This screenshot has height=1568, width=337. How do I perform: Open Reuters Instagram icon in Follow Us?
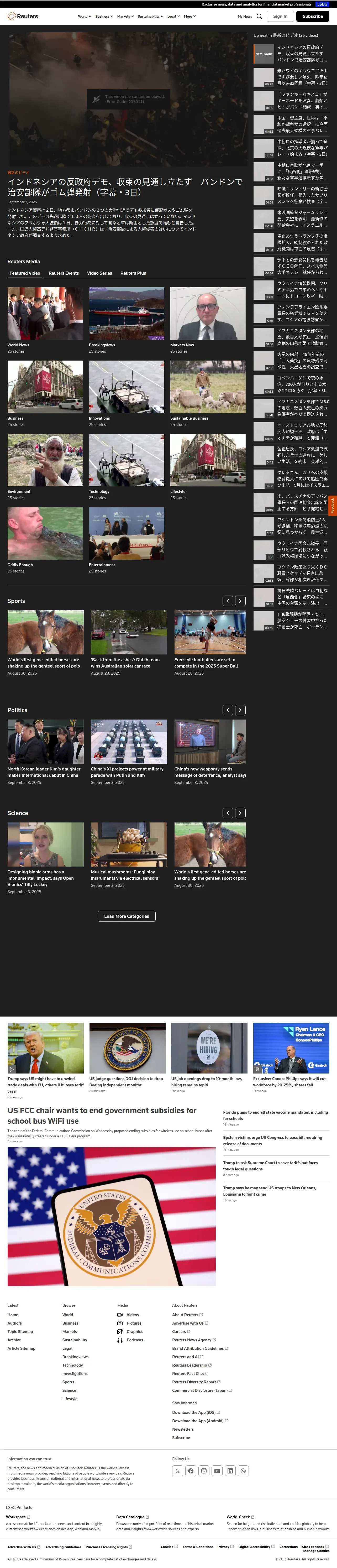coord(204,1471)
